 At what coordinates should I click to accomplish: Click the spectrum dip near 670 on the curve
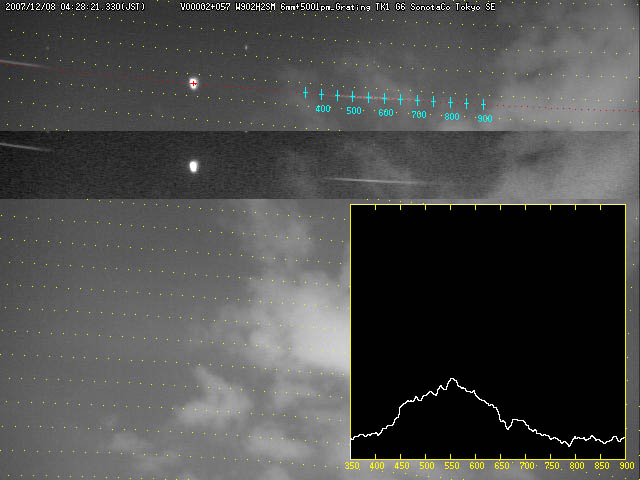tap(511, 426)
